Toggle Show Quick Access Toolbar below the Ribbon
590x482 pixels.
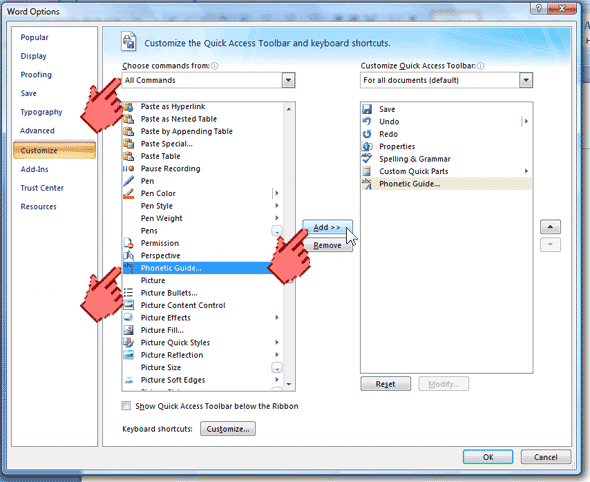[x=126, y=406]
